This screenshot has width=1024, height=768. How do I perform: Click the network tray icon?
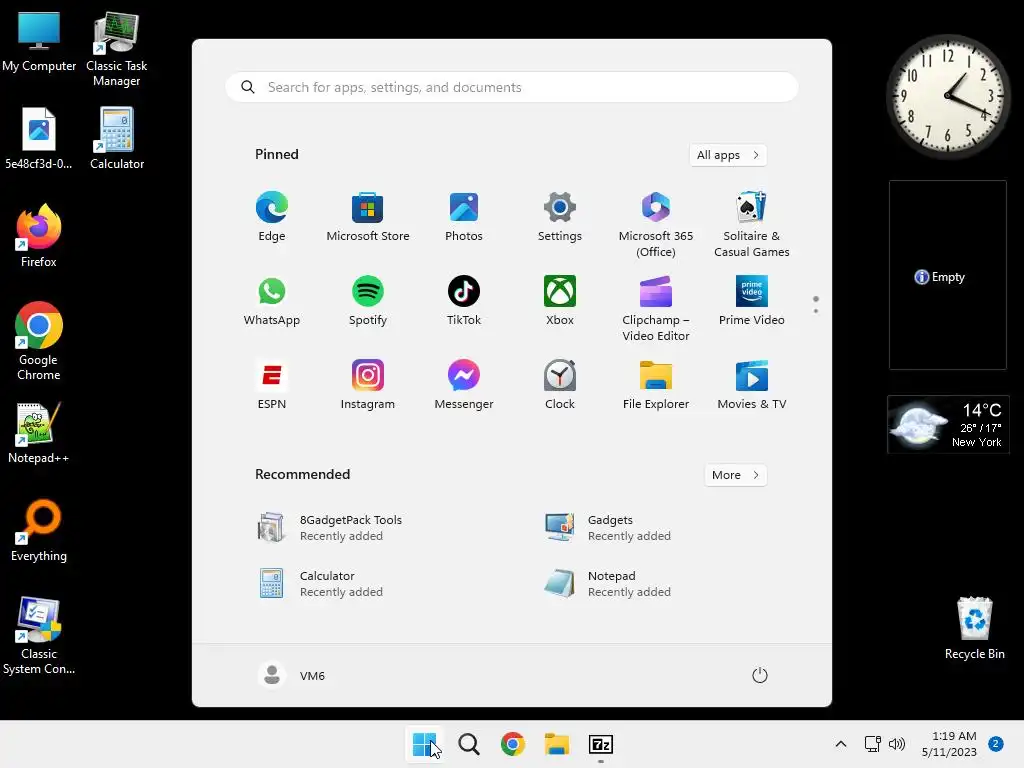point(872,744)
